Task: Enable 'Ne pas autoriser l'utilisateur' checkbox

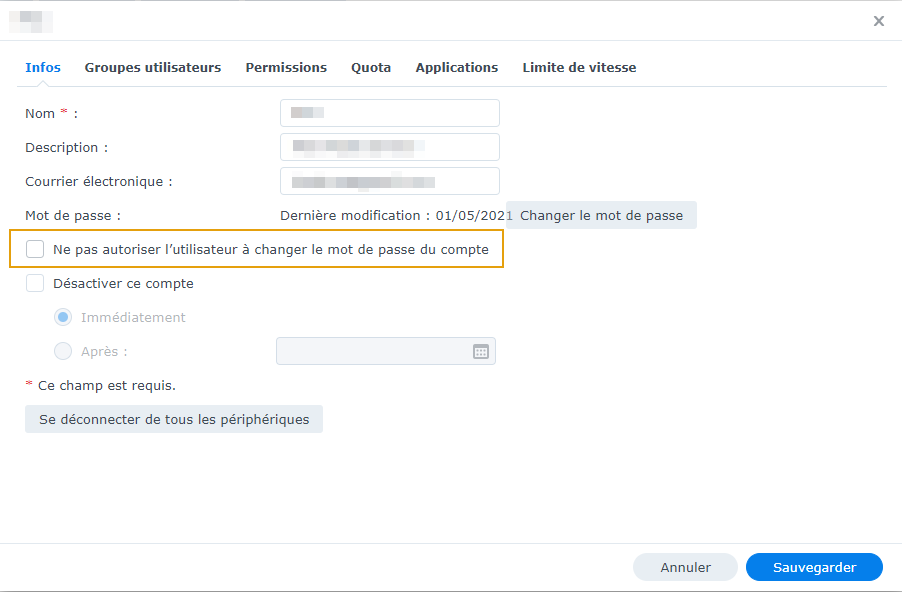Action: 35,249
